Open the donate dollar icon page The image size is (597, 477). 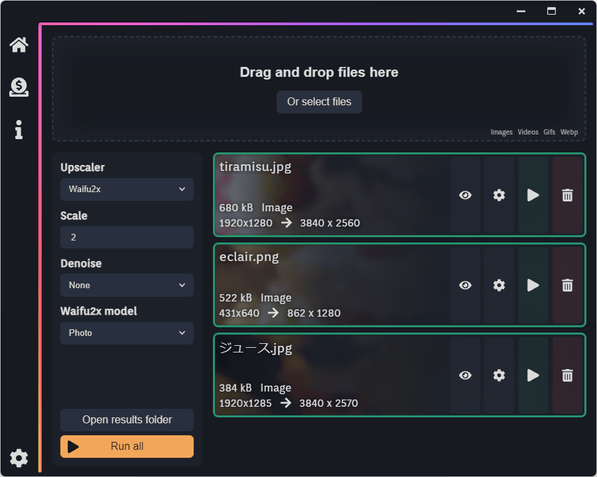(x=19, y=87)
